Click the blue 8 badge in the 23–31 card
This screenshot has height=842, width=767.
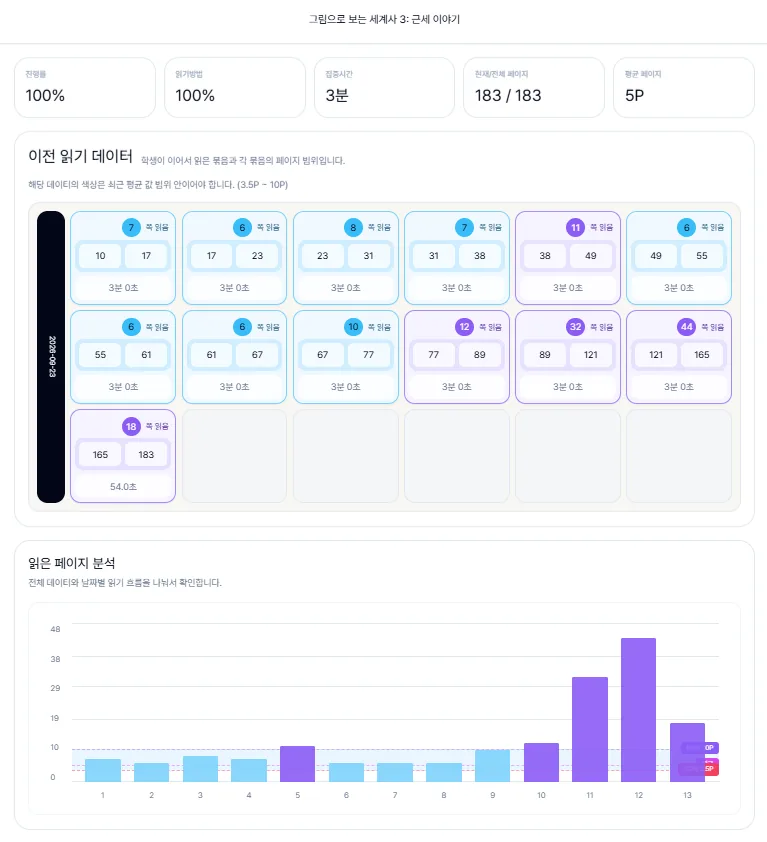353,228
